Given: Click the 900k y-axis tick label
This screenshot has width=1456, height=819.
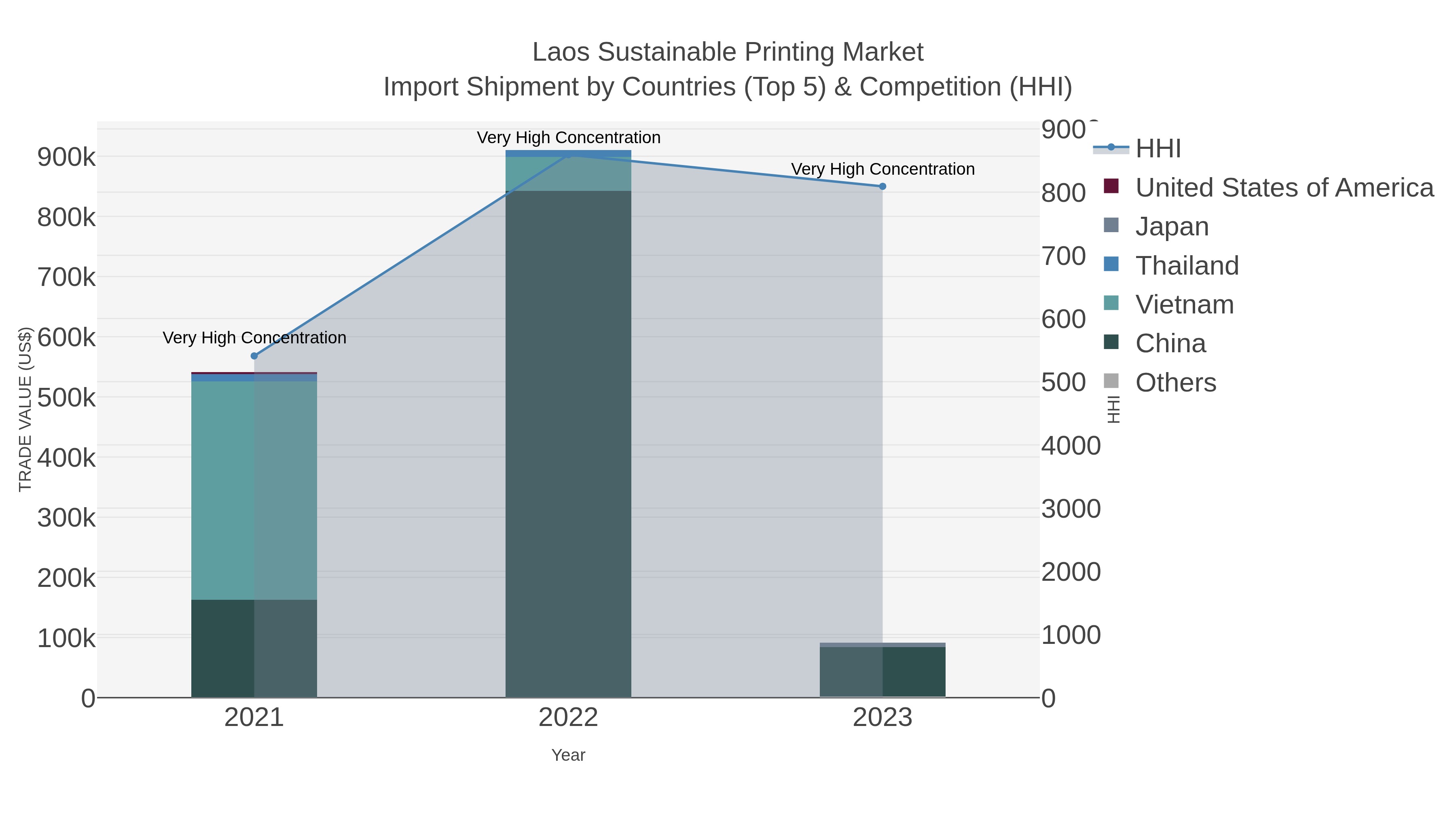Looking at the screenshot, I should [67, 157].
